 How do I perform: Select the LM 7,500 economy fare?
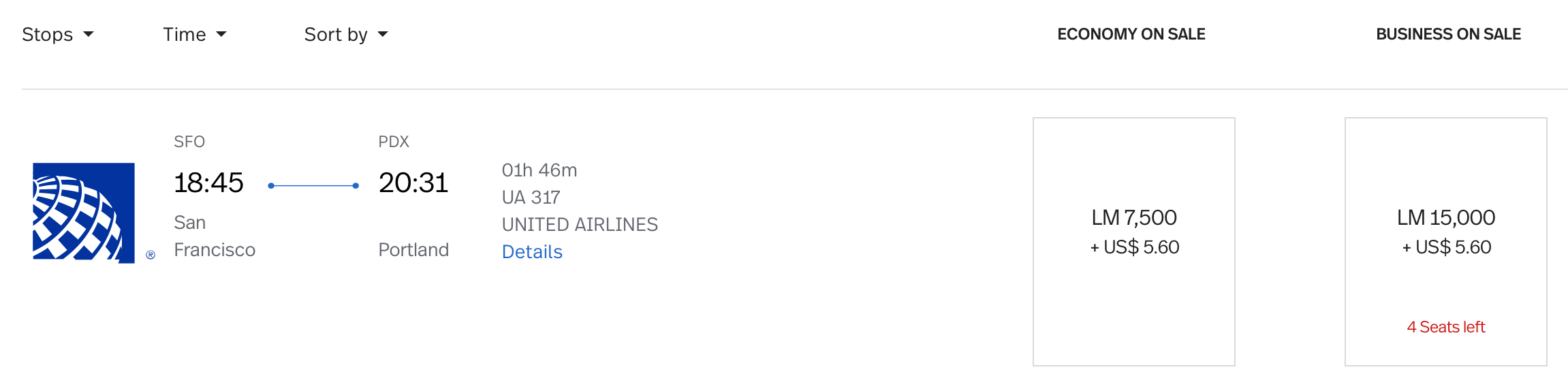pos(1134,242)
